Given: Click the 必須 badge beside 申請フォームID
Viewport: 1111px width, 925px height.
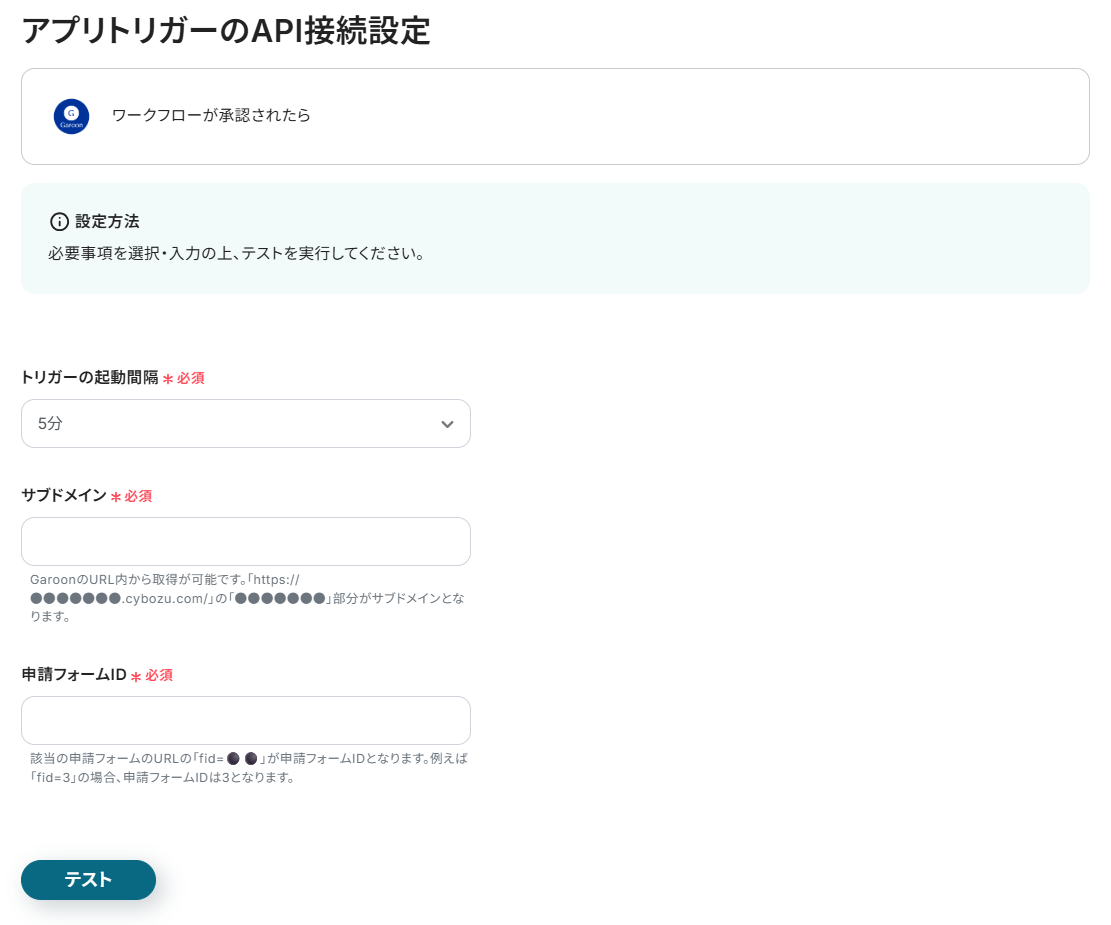Looking at the screenshot, I should [159, 675].
